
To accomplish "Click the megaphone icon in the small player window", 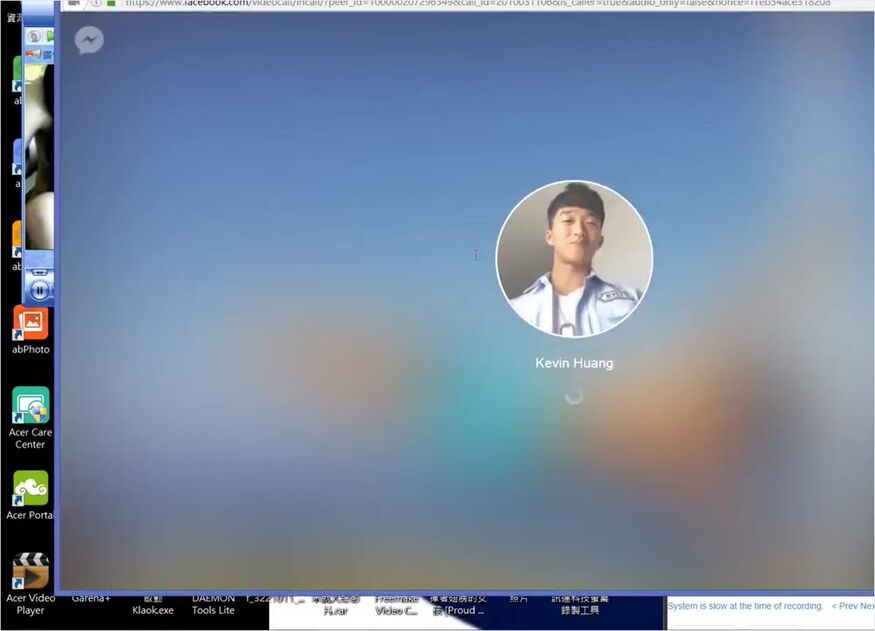I will 33,54.
